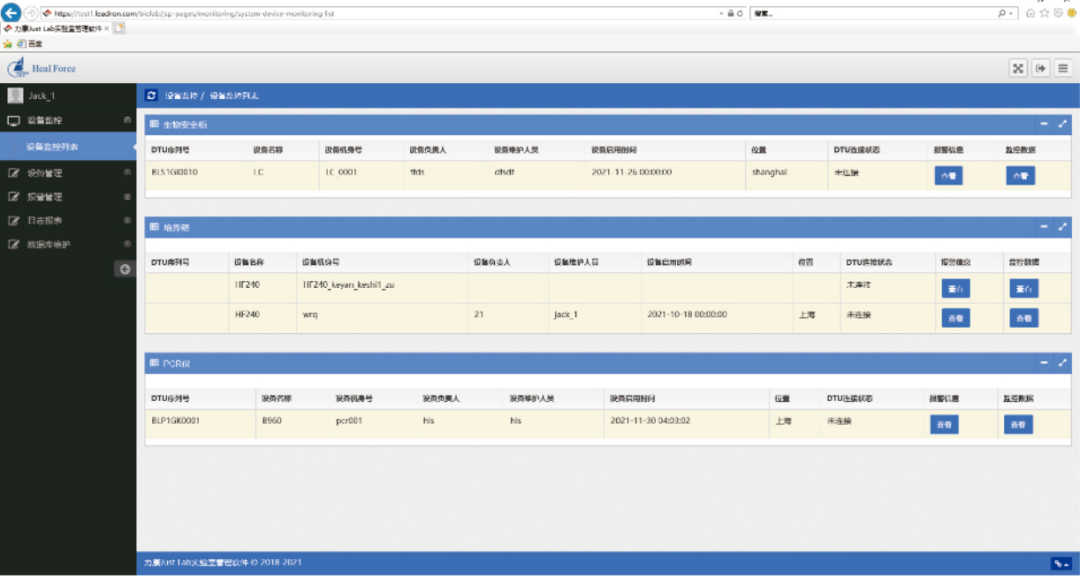Open the 数据库维护 sidebar menu
Image resolution: width=1080 pixels, height=576 pixels.
click(x=68, y=245)
